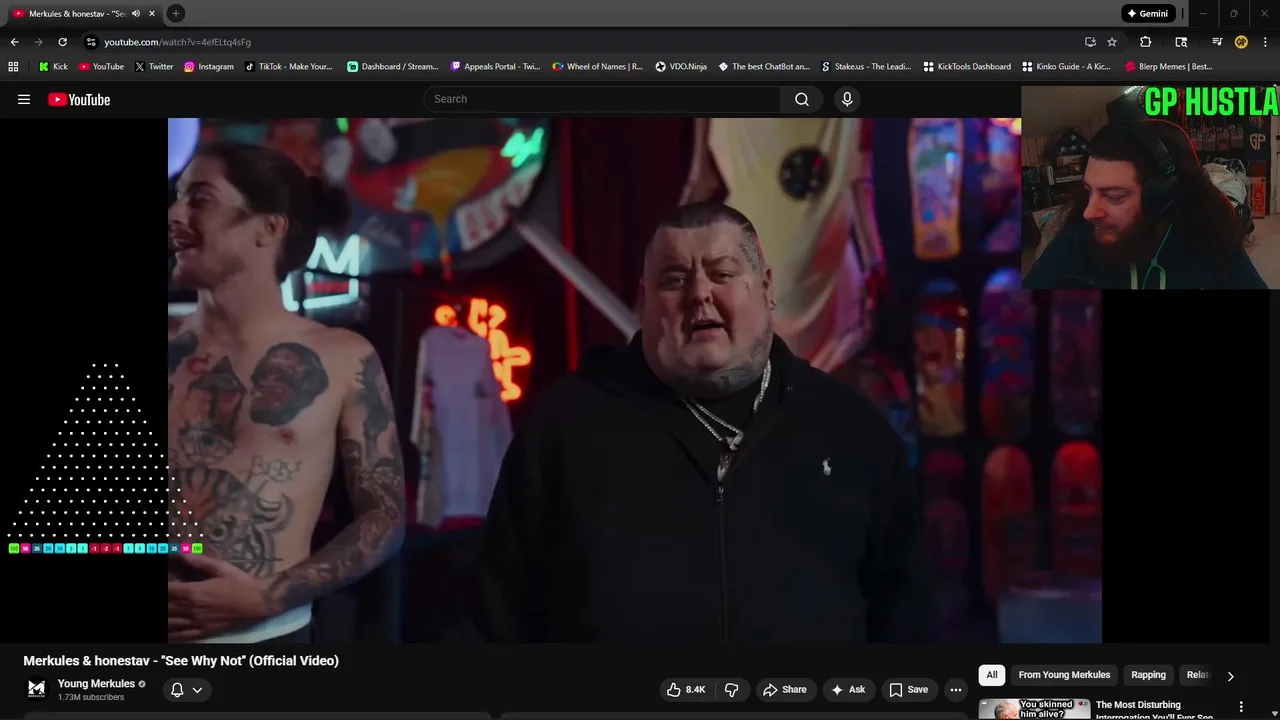
Task: Open the Dashboard / Stream... bookmark
Action: 392,66
